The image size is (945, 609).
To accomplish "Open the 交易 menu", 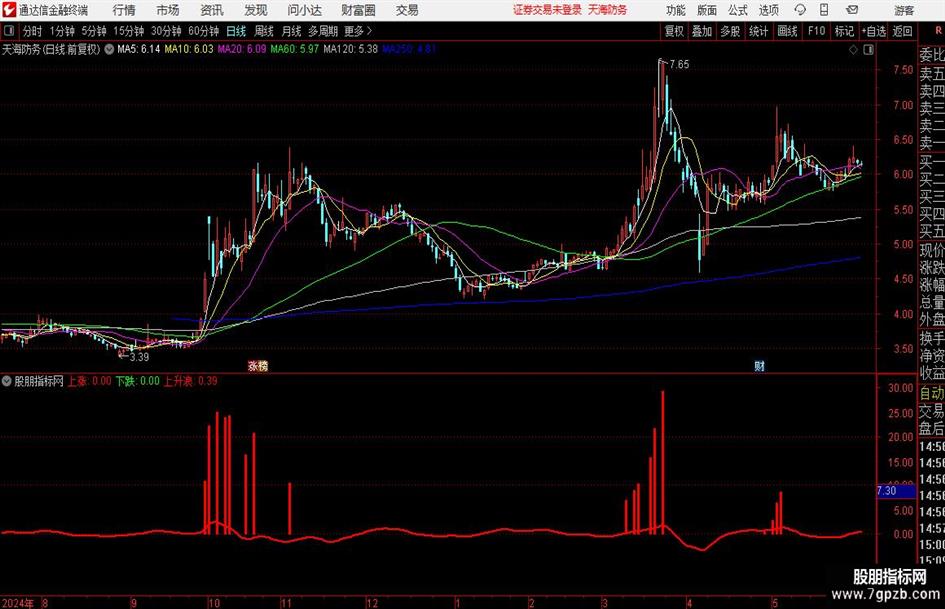I will pos(407,10).
